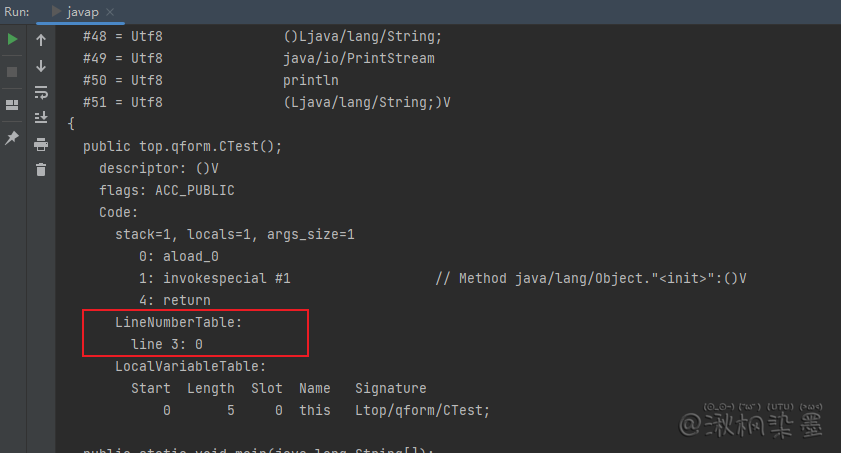The height and width of the screenshot is (453, 841).
Task: Go up the stack trace arrow
Action: point(41,40)
